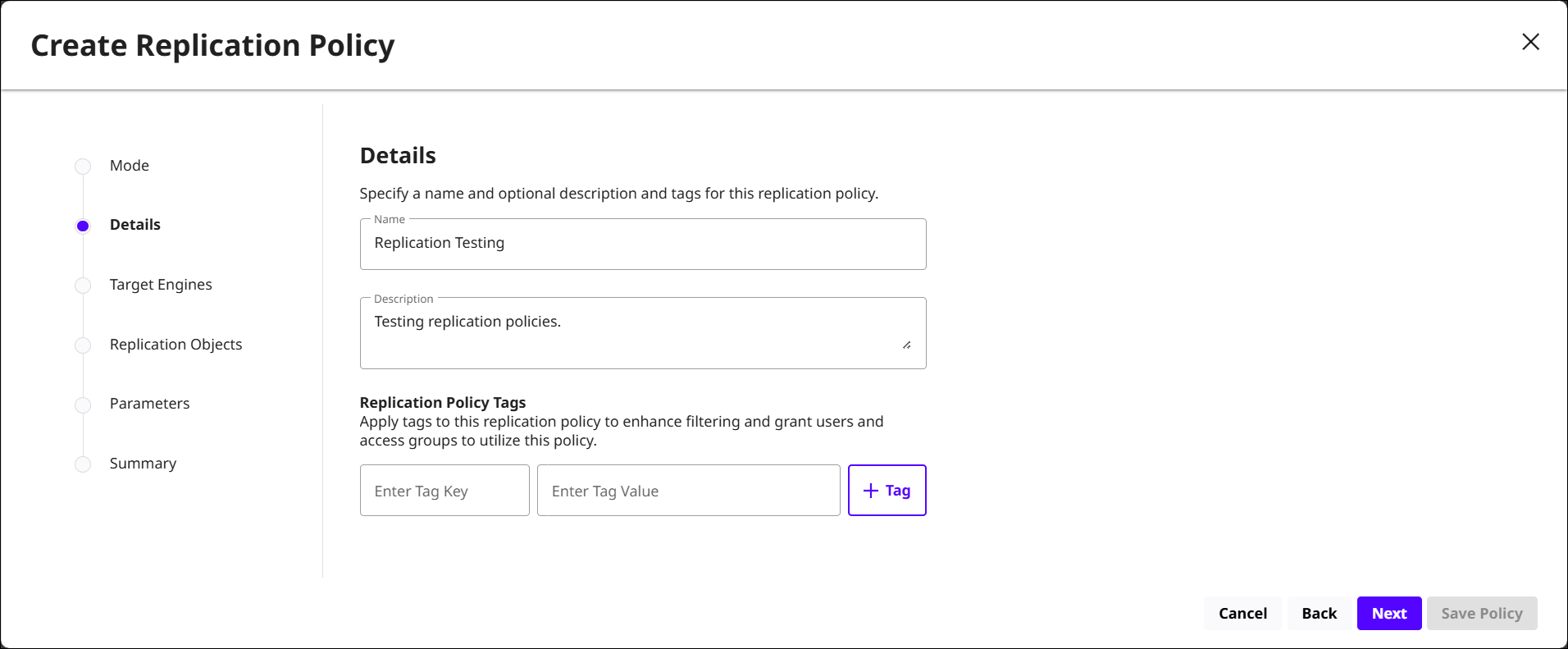Click the Parameters step circle
Image resolution: width=1568 pixels, height=649 pixels.
pos(83,404)
